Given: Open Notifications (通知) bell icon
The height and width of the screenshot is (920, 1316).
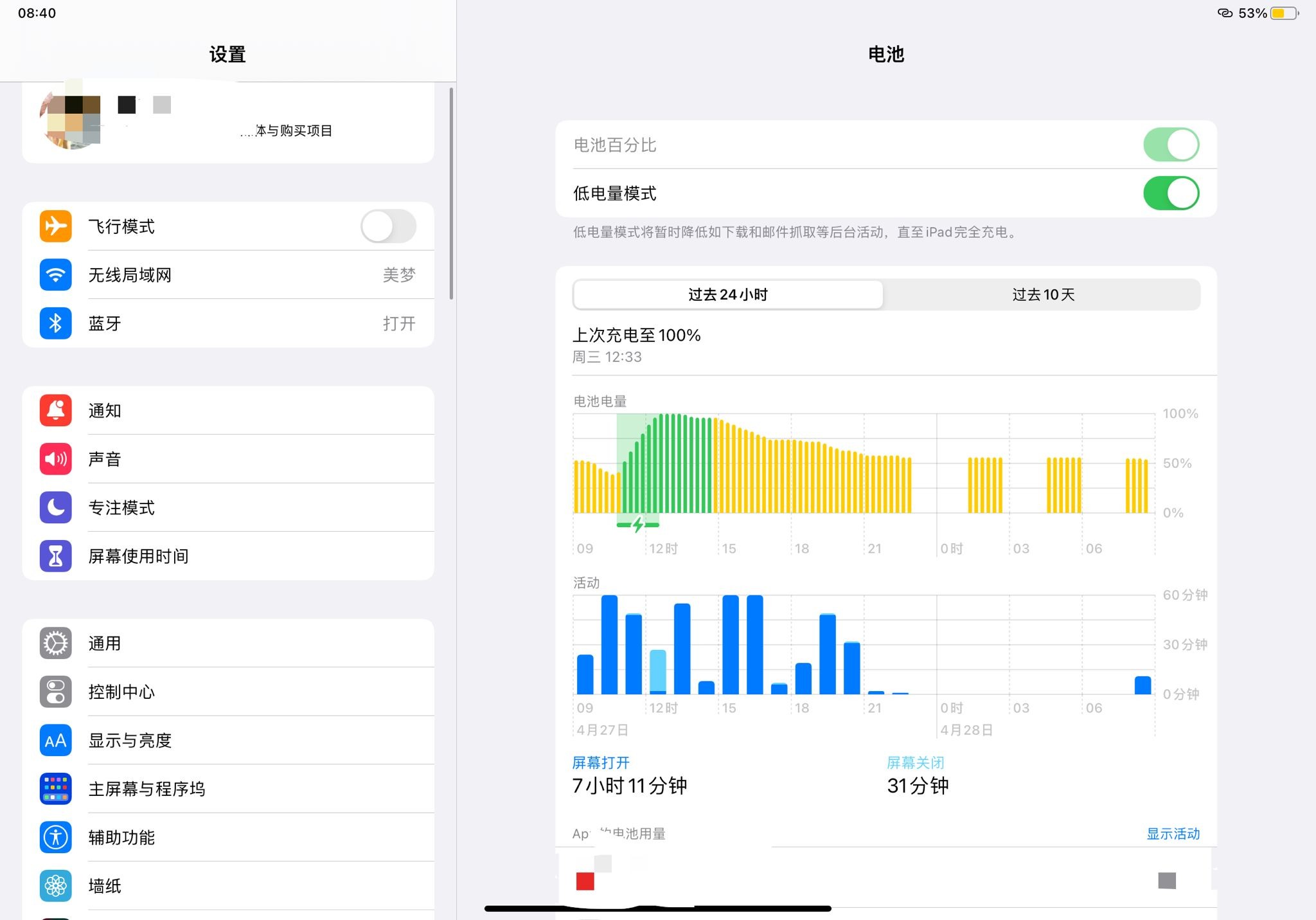Looking at the screenshot, I should [56, 411].
